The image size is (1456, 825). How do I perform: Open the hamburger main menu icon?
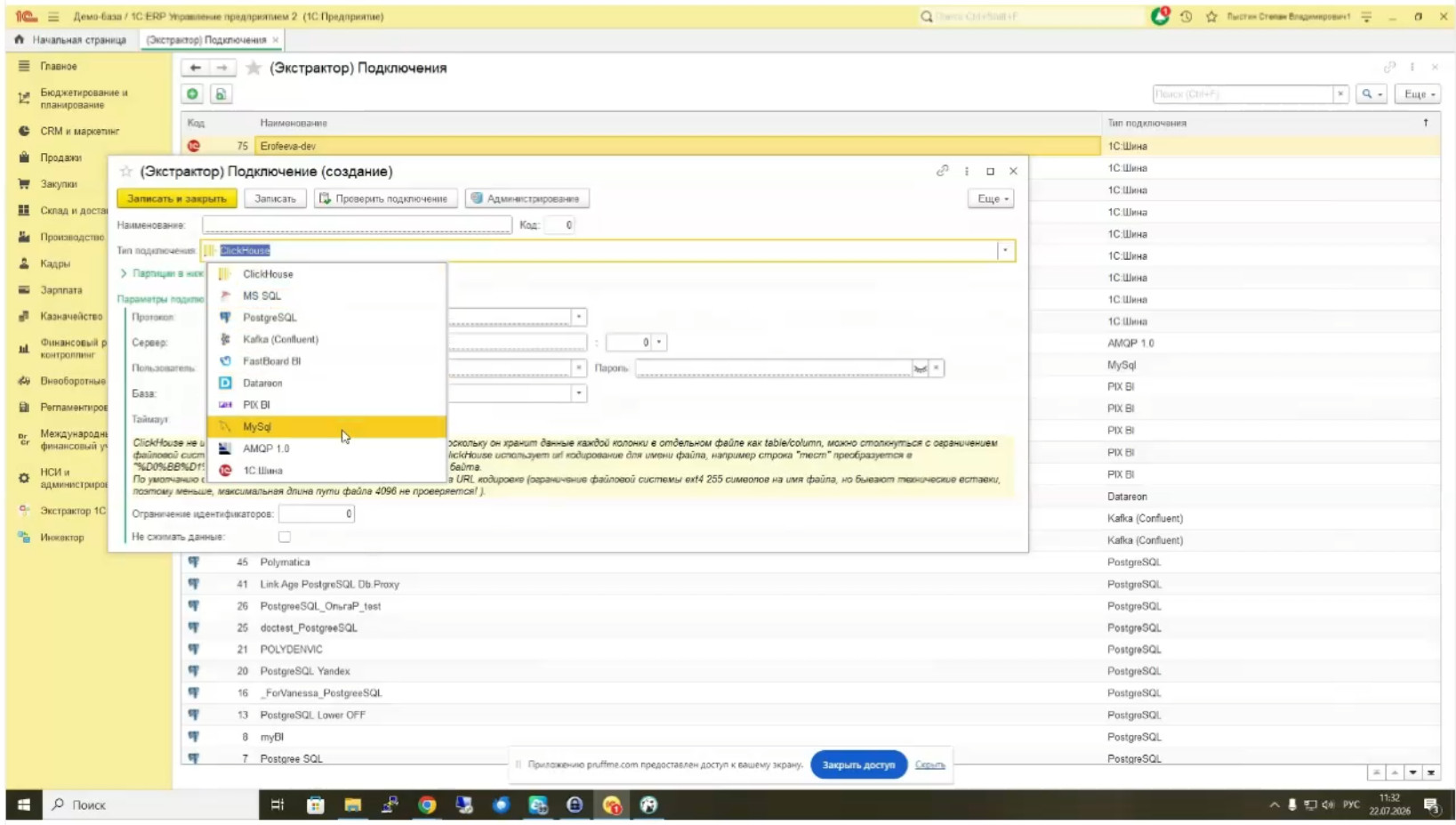(53, 16)
